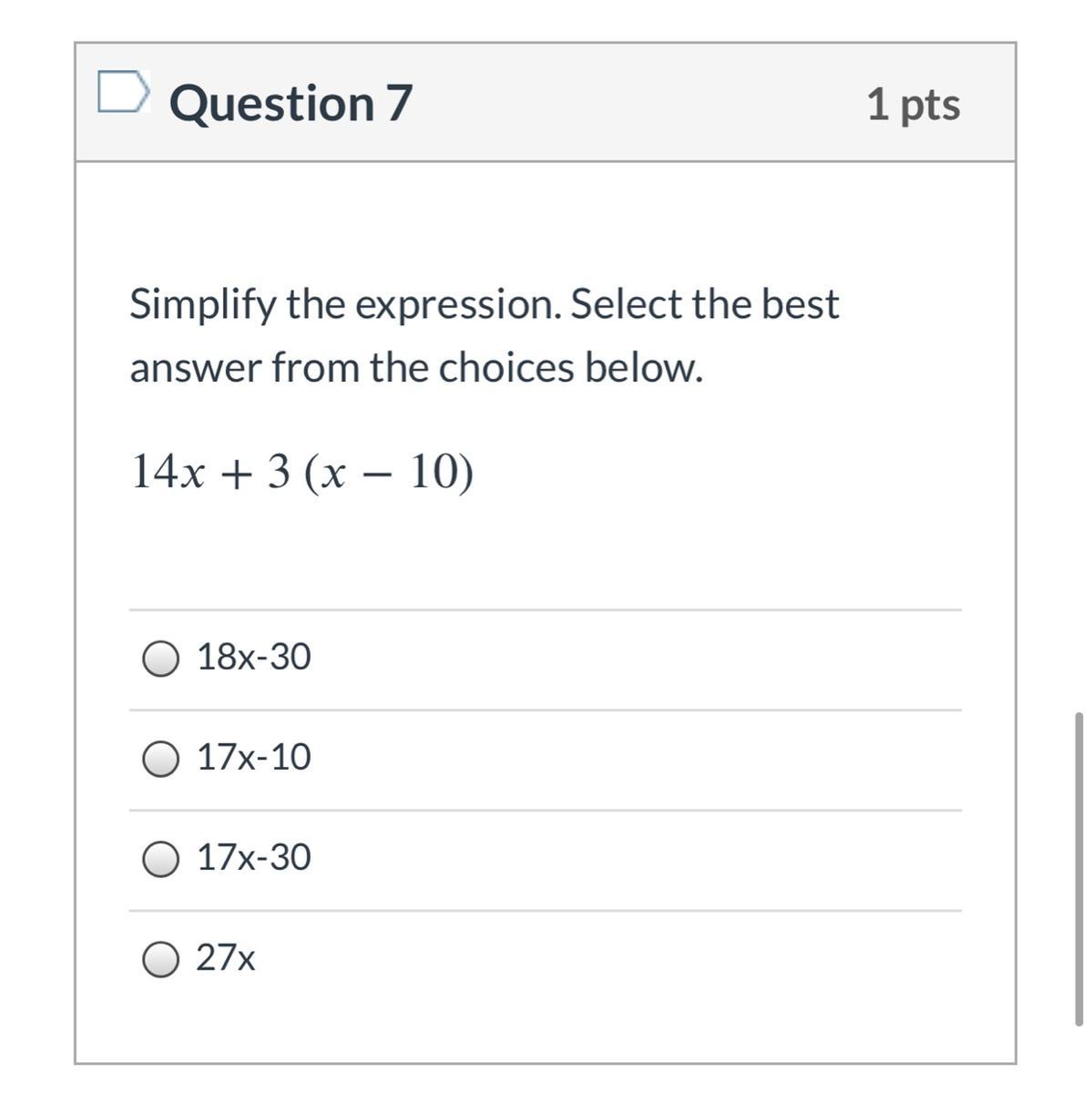
Task: Click the "answer from the choices below." line
Action: 416,368
